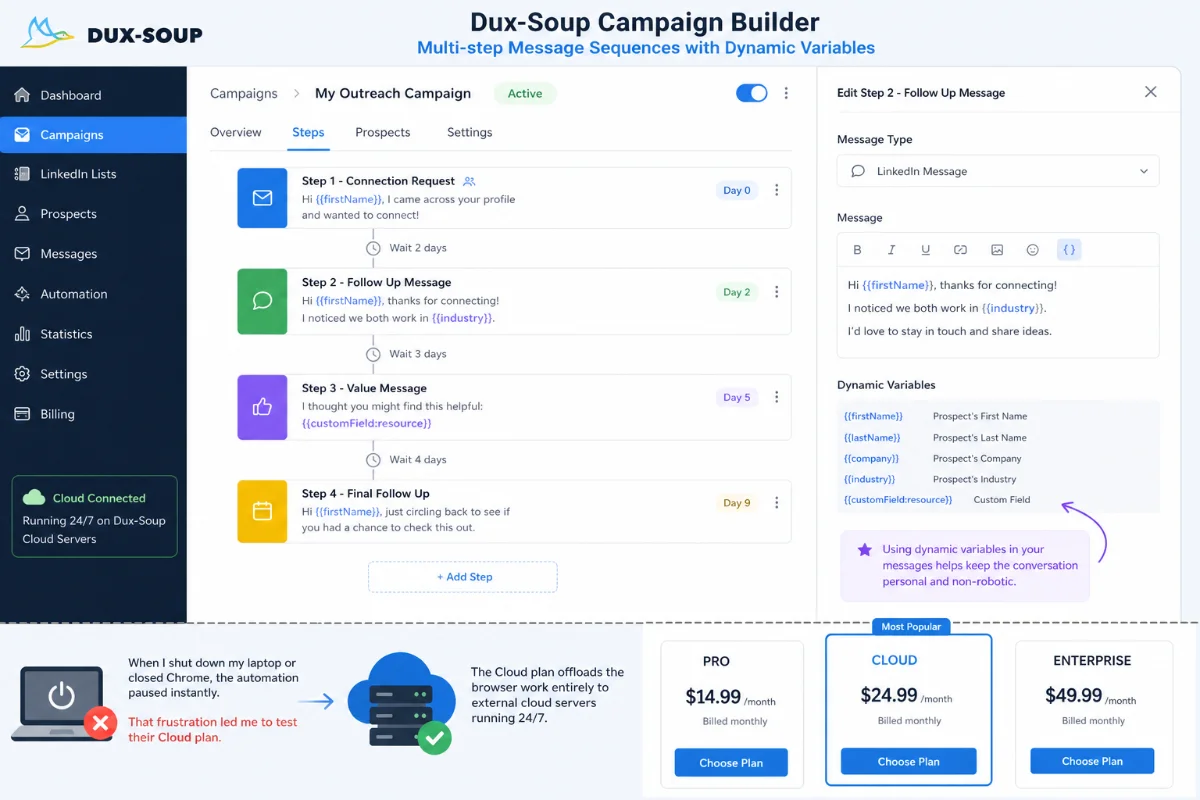Open the Message Type dropdown
The width and height of the screenshot is (1200, 800).
click(998, 171)
